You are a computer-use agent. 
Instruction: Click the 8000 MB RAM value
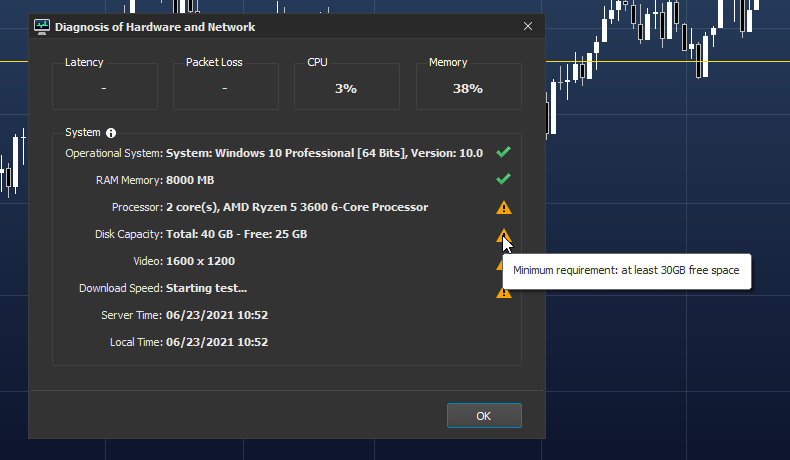point(190,180)
